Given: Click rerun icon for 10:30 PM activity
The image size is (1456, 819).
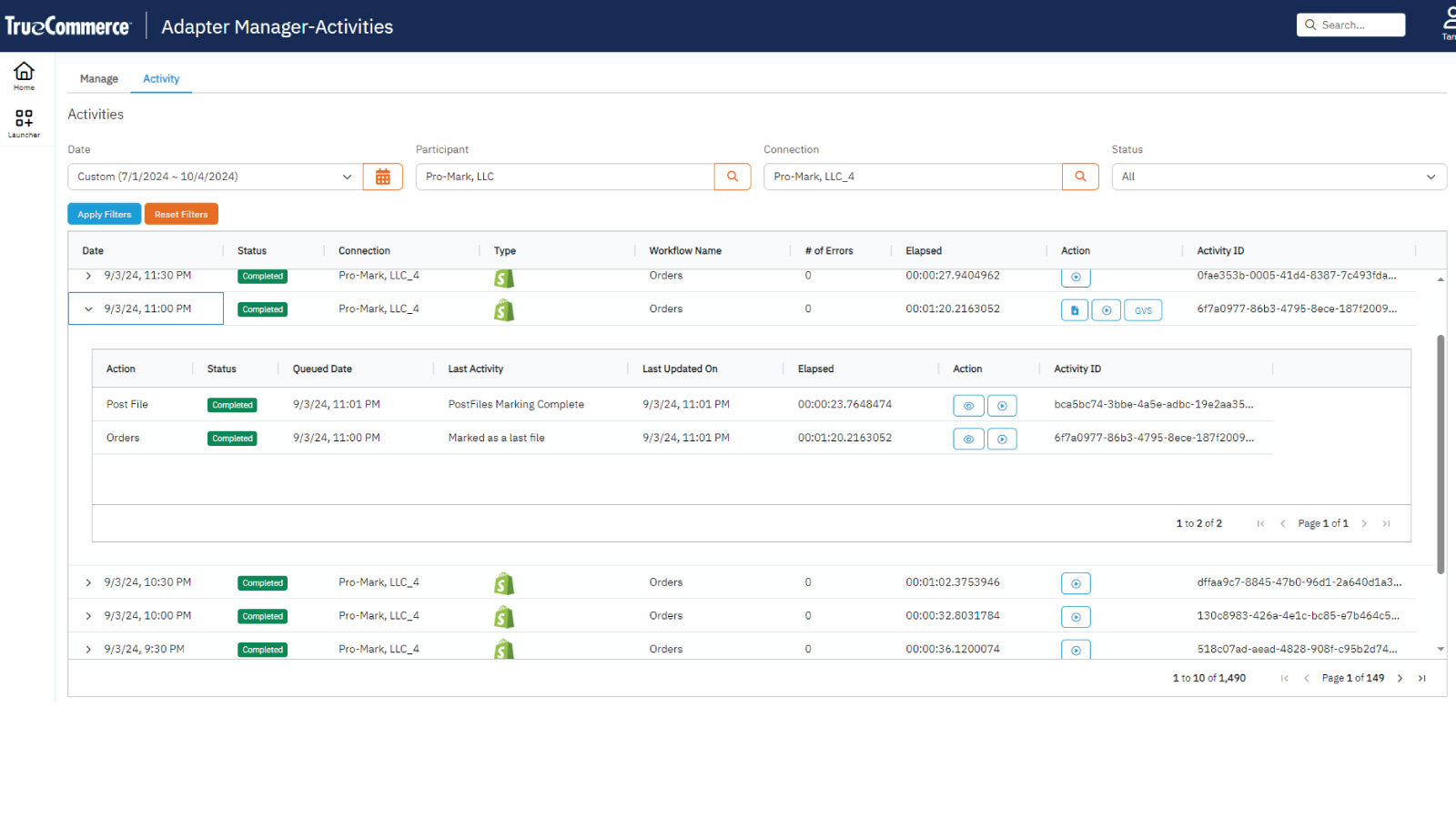Looking at the screenshot, I should click(1076, 583).
